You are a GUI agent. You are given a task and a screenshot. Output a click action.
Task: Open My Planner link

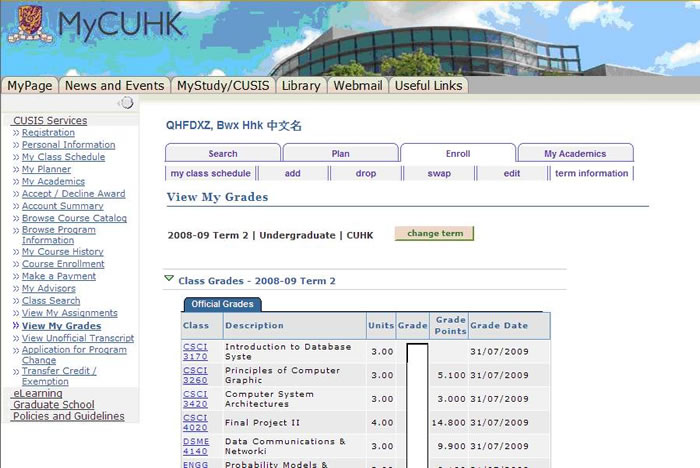point(46,169)
